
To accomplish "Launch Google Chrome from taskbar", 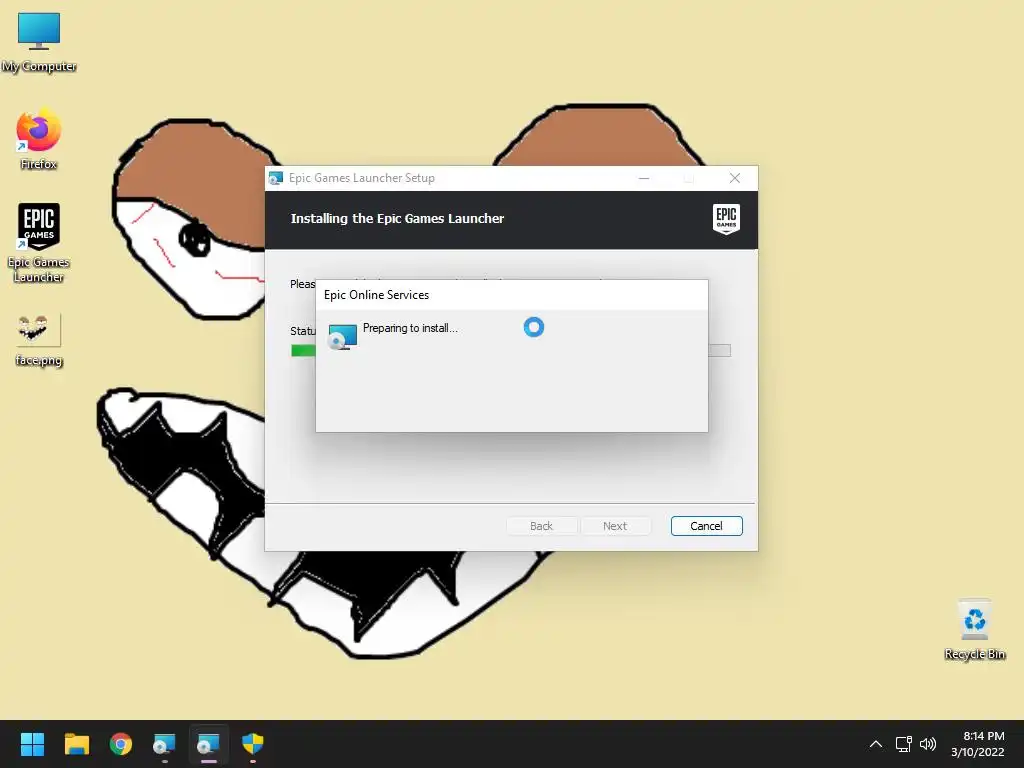I will pyautogui.click(x=121, y=744).
